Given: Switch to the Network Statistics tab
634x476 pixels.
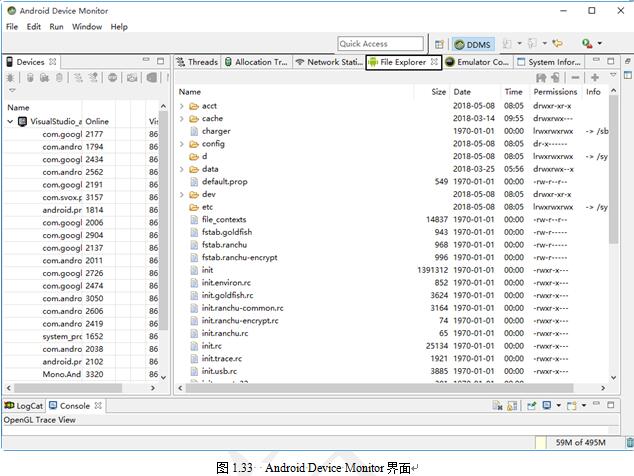Looking at the screenshot, I should pyautogui.click(x=329, y=62).
